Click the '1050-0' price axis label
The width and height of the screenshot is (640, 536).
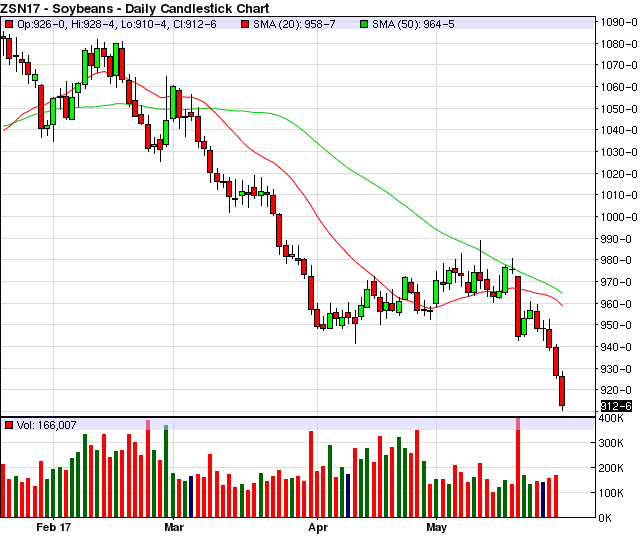[x=619, y=109]
